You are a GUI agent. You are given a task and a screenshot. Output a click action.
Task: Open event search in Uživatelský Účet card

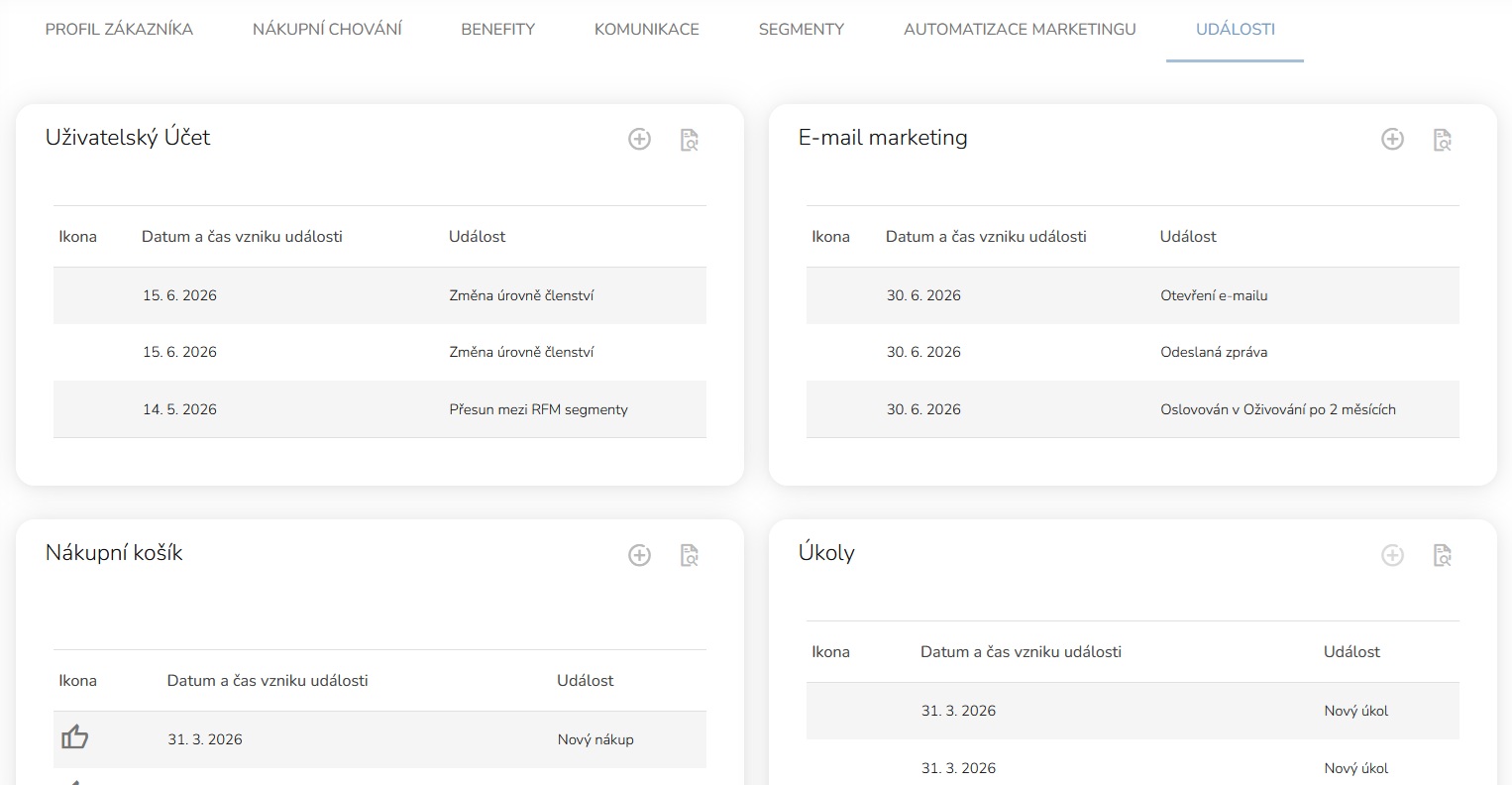point(690,140)
